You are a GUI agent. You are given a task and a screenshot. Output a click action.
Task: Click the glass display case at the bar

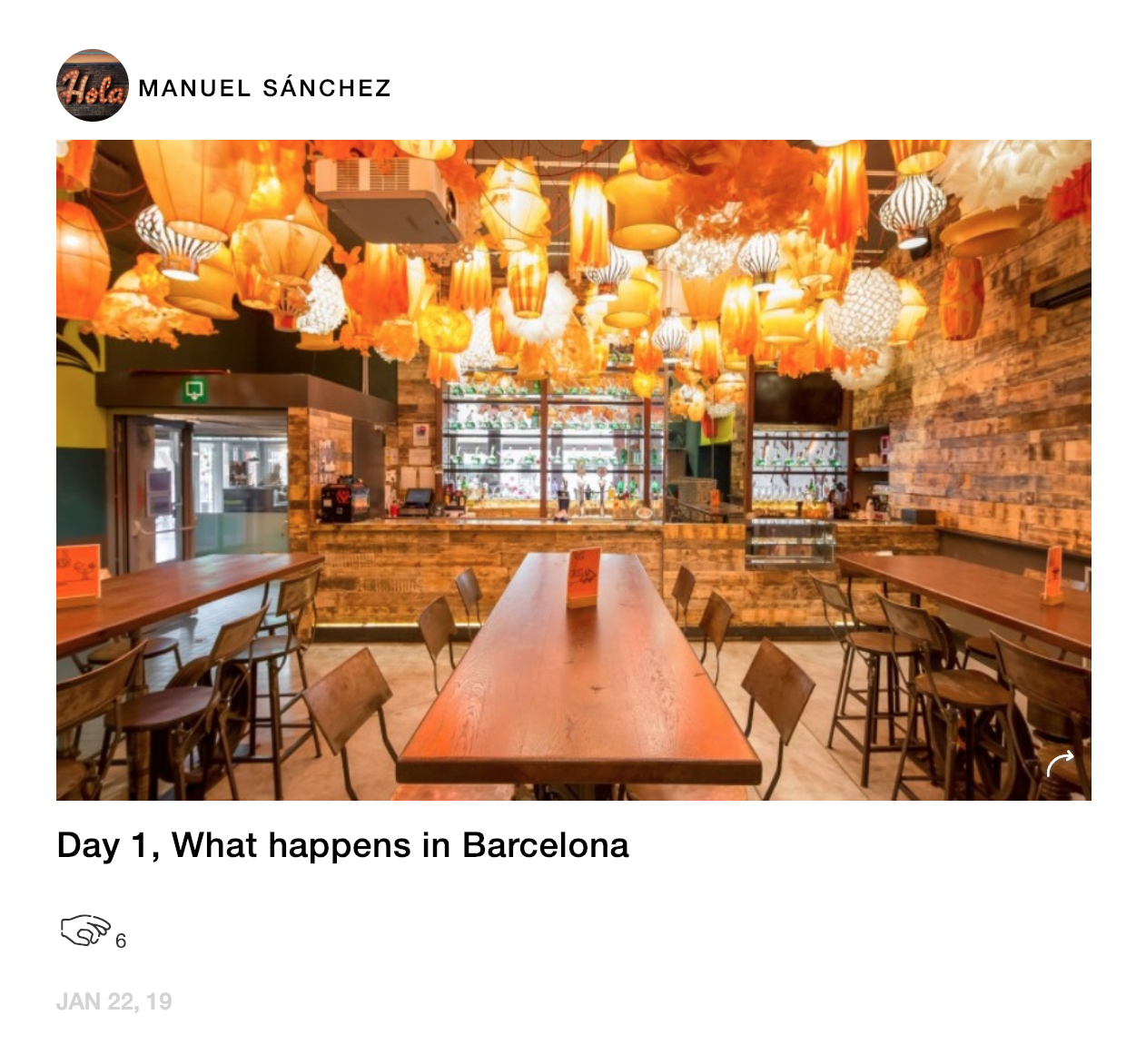790,542
